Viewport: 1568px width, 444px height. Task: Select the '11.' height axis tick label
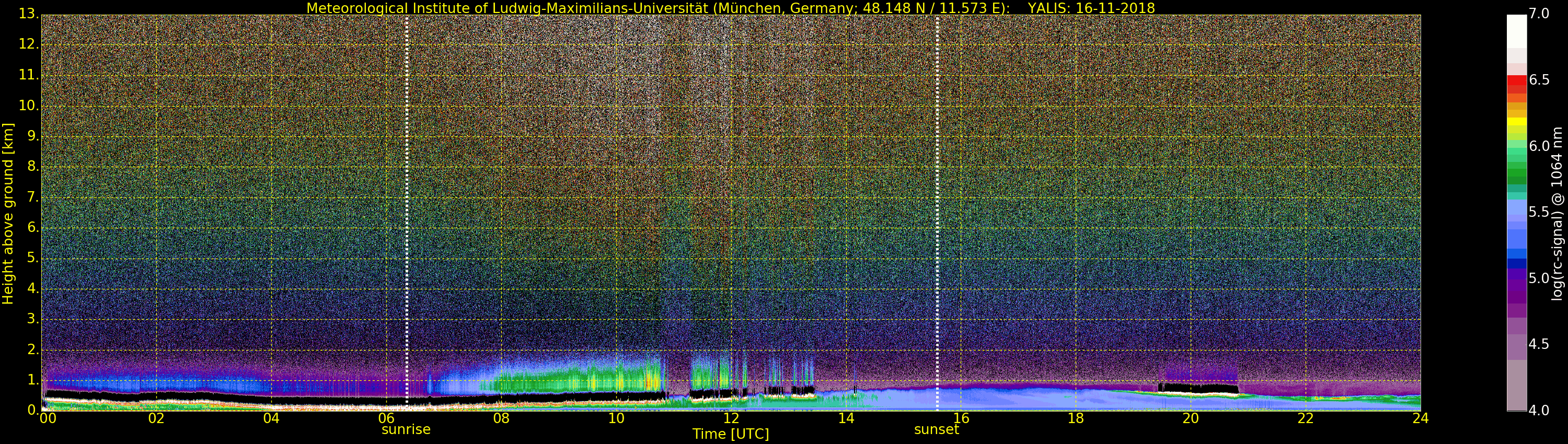pos(29,75)
